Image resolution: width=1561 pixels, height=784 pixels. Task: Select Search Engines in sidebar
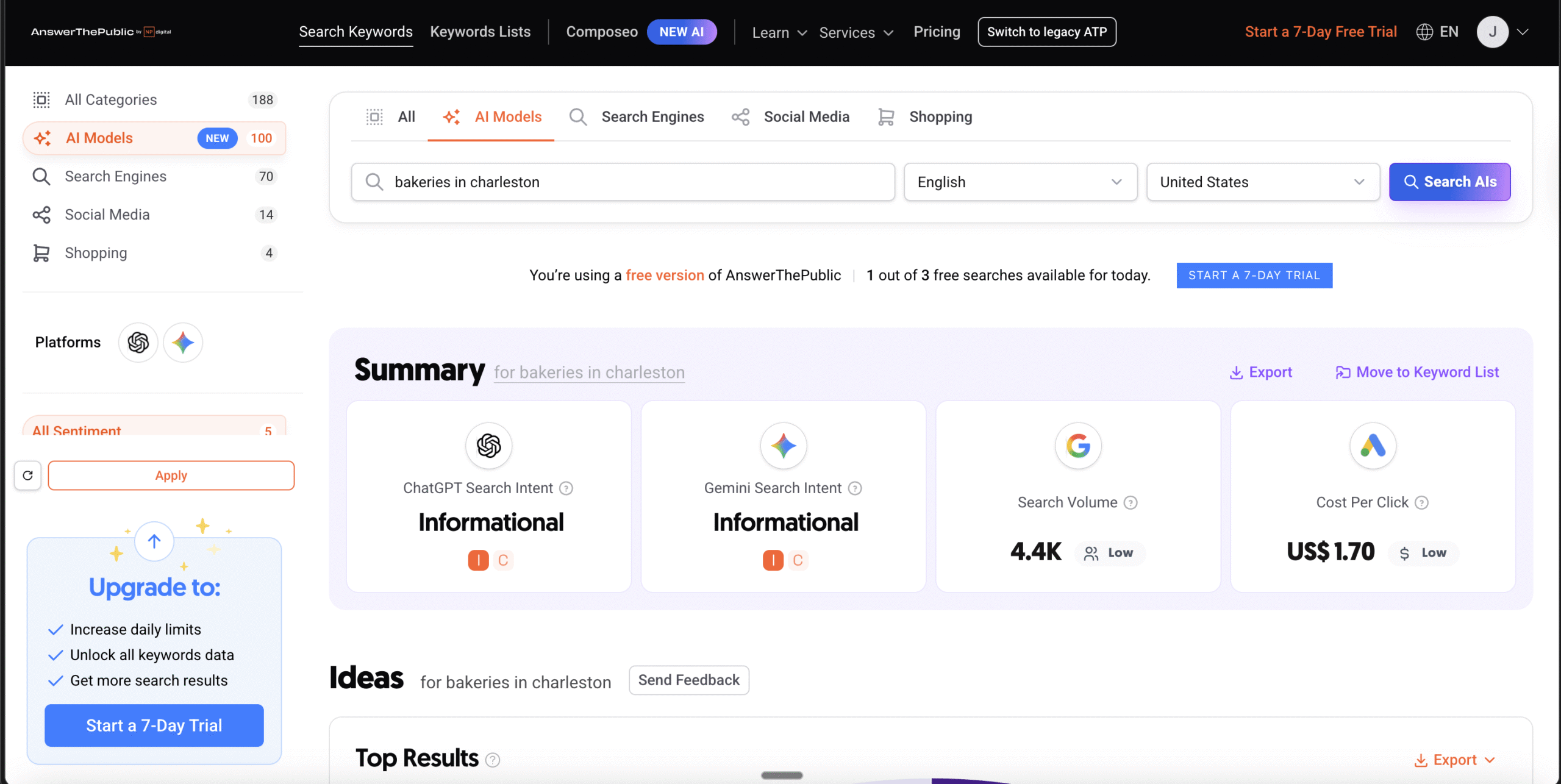(x=154, y=177)
